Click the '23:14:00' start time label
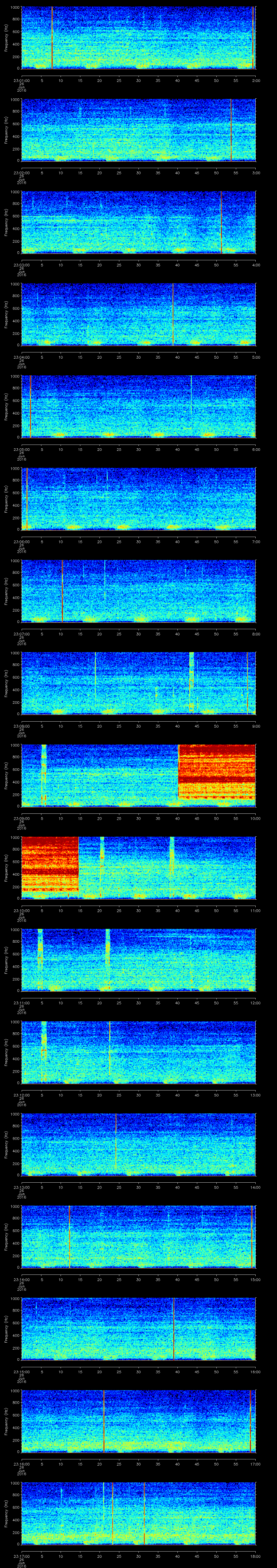Viewport: 277px width, 1568px height. pyautogui.click(x=21, y=1279)
